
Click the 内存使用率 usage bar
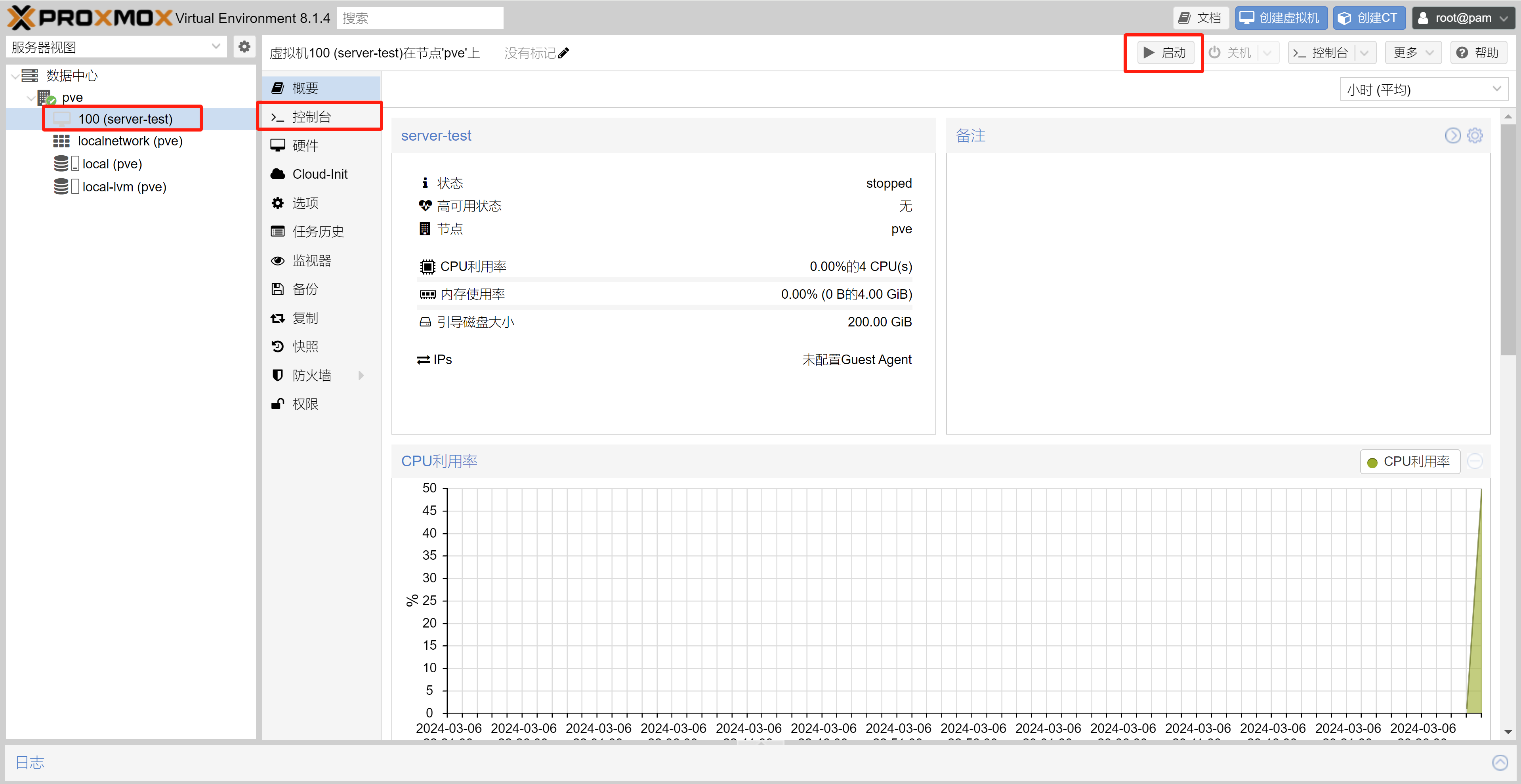pyautogui.click(x=665, y=307)
